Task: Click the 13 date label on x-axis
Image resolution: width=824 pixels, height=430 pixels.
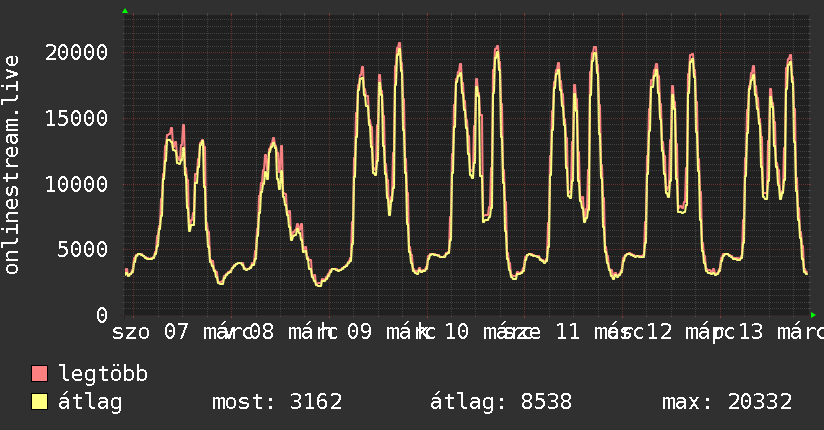Action: coord(750,332)
